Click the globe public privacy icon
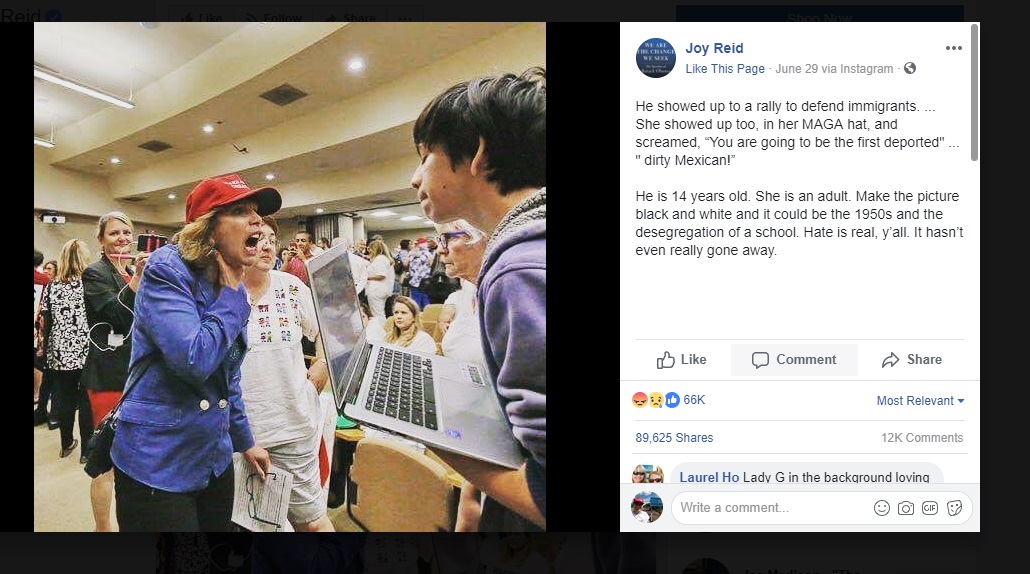Viewport: 1030px width, 574px height. pyautogui.click(x=910, y=68)
